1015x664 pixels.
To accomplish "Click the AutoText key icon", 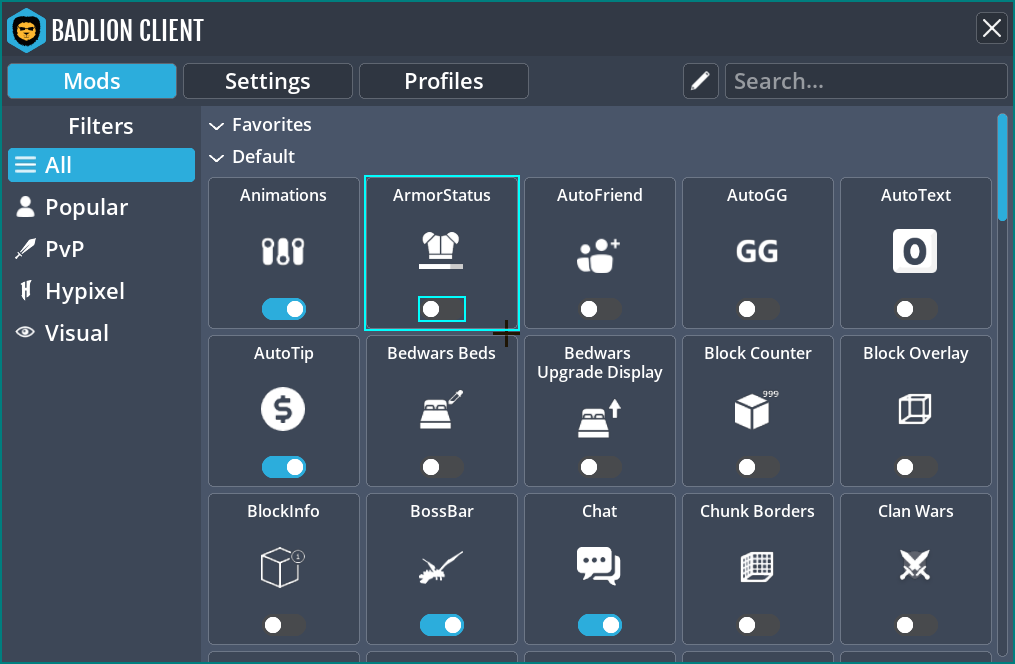I will pos(915,251).
